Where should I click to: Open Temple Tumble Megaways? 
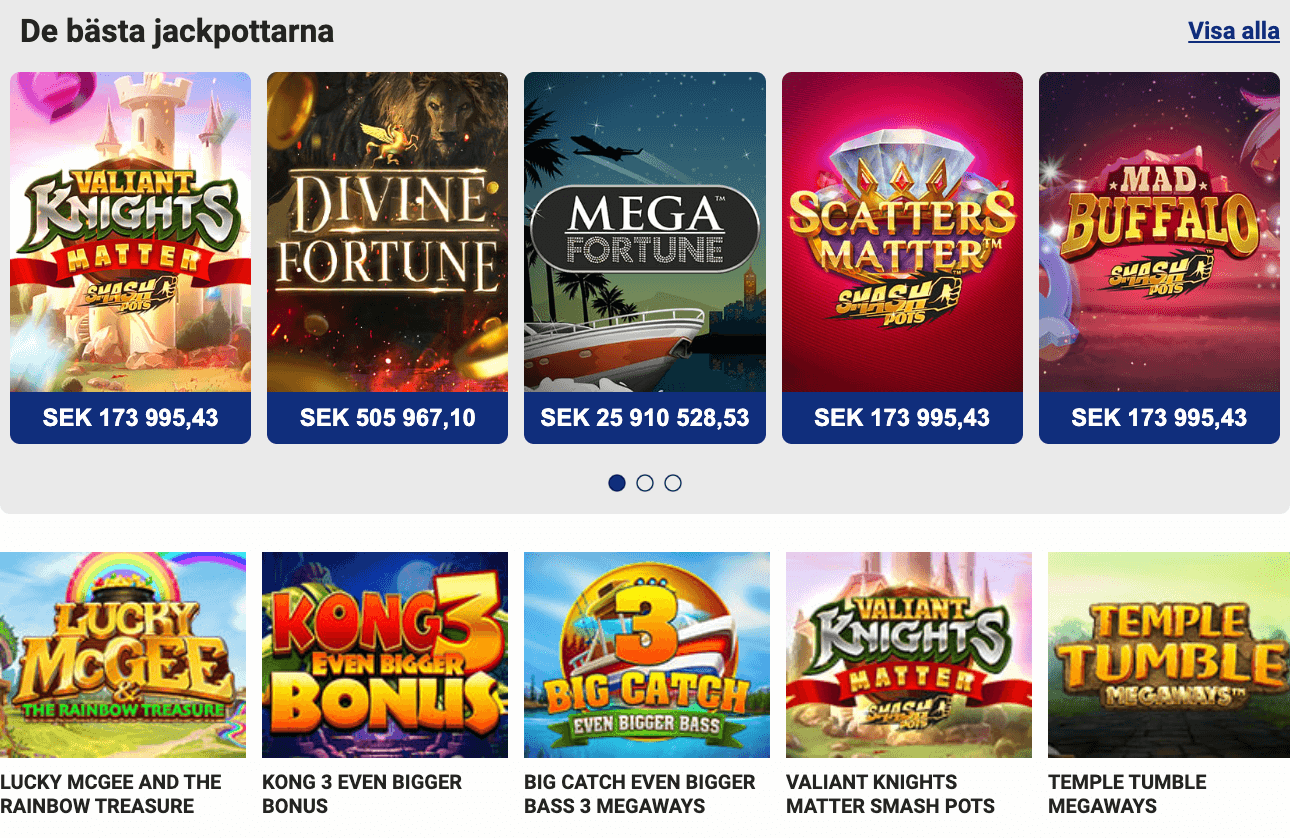click(1169, 655)
